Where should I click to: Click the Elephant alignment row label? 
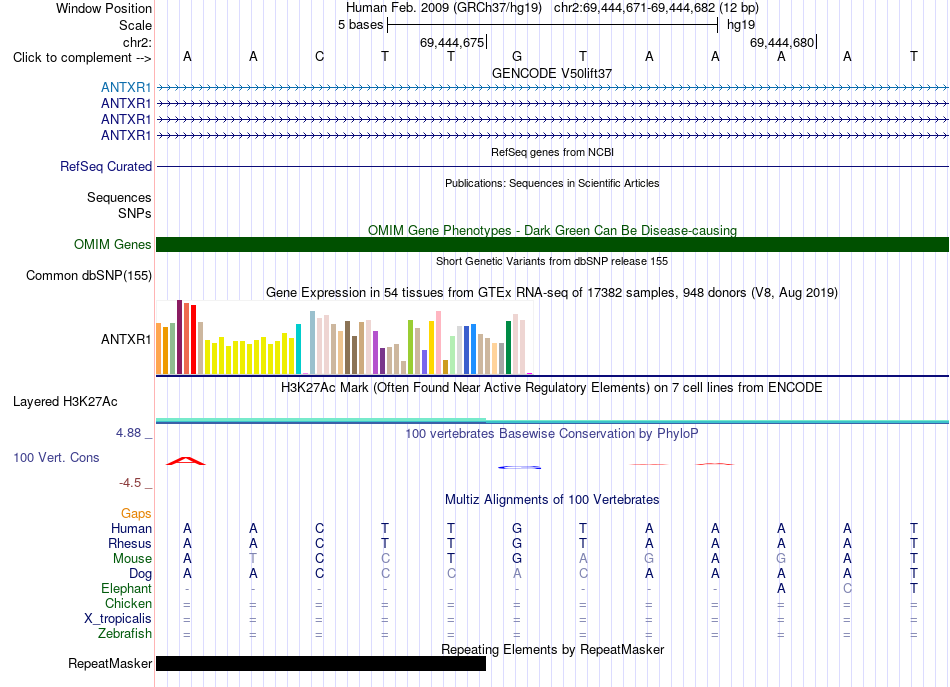pos(126,588)
